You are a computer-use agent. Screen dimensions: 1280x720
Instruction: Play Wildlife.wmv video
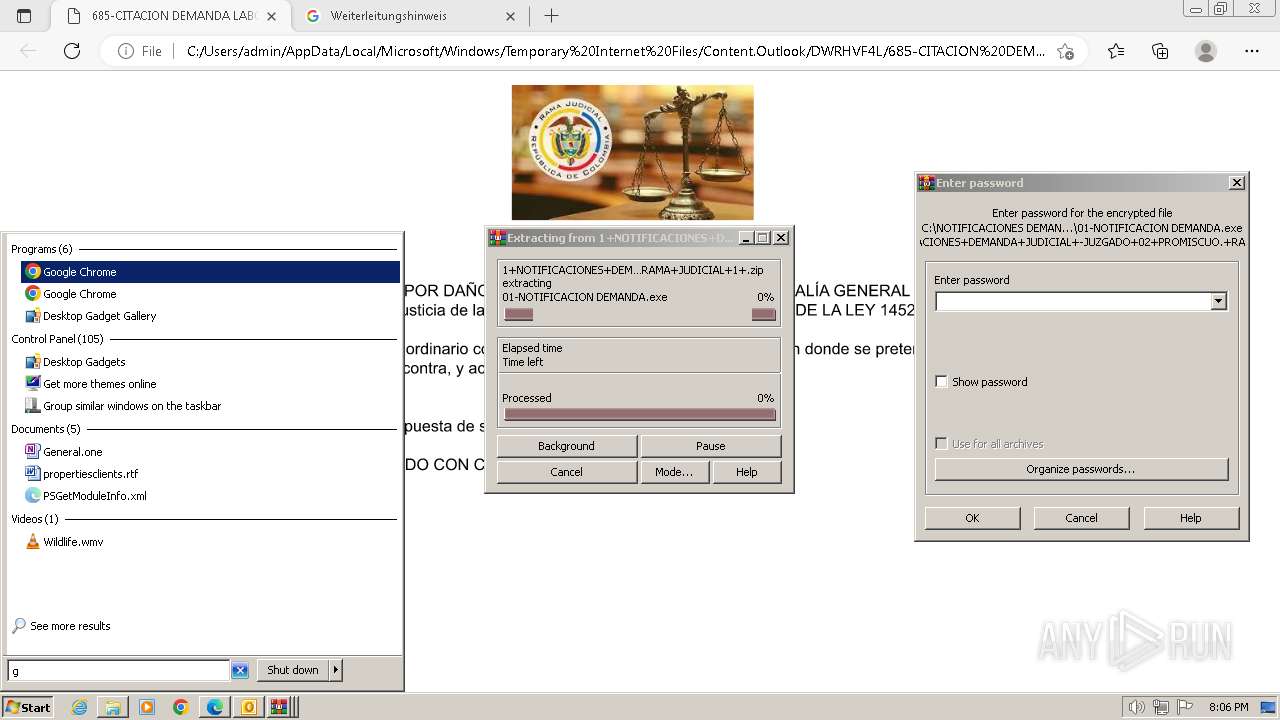[x=210, y=542]
